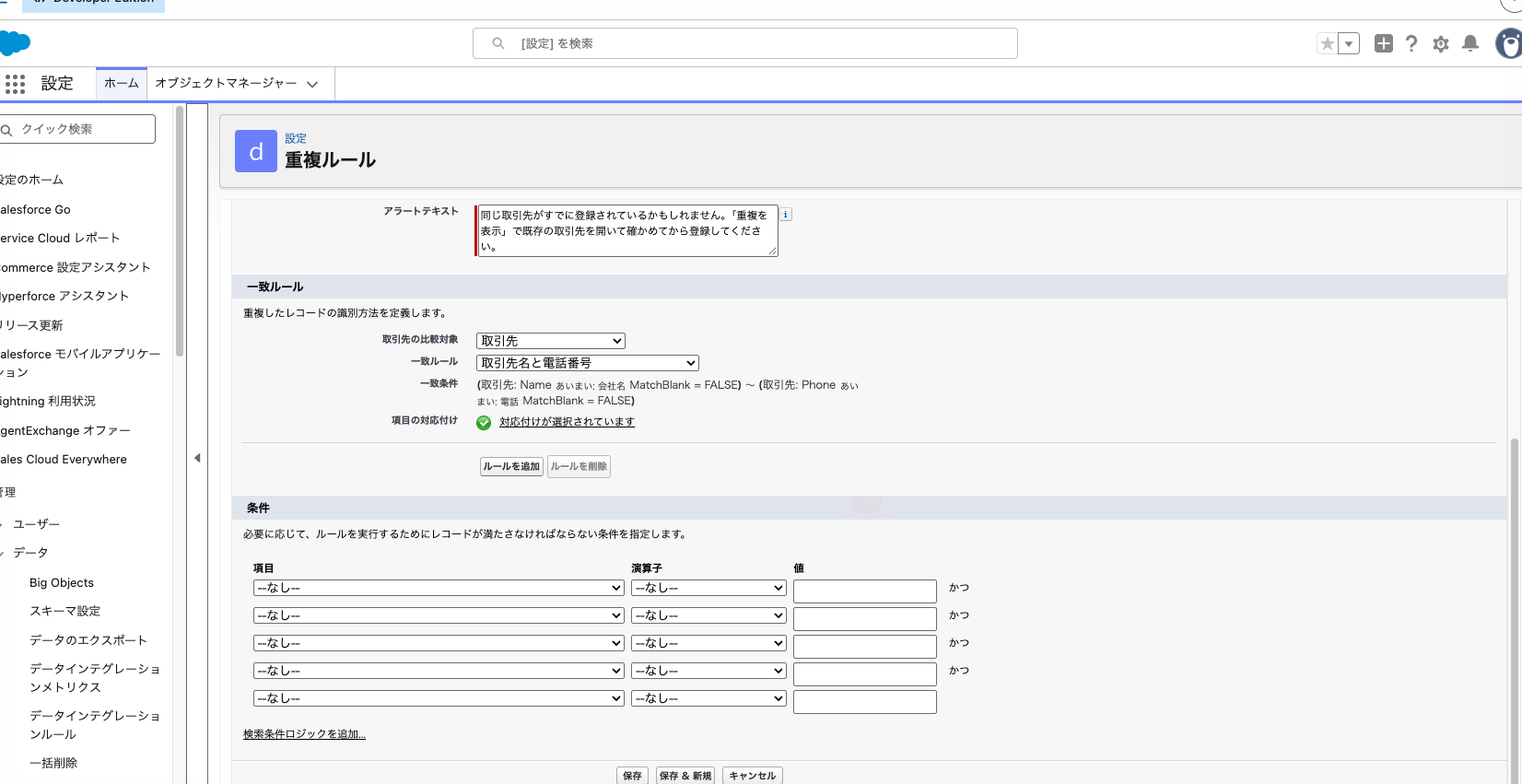Viewport: 1522px width, 784px height.
Task: Open データのエクスポート in the sidebar
Action: pyautogui.click(x=88, y=640)
